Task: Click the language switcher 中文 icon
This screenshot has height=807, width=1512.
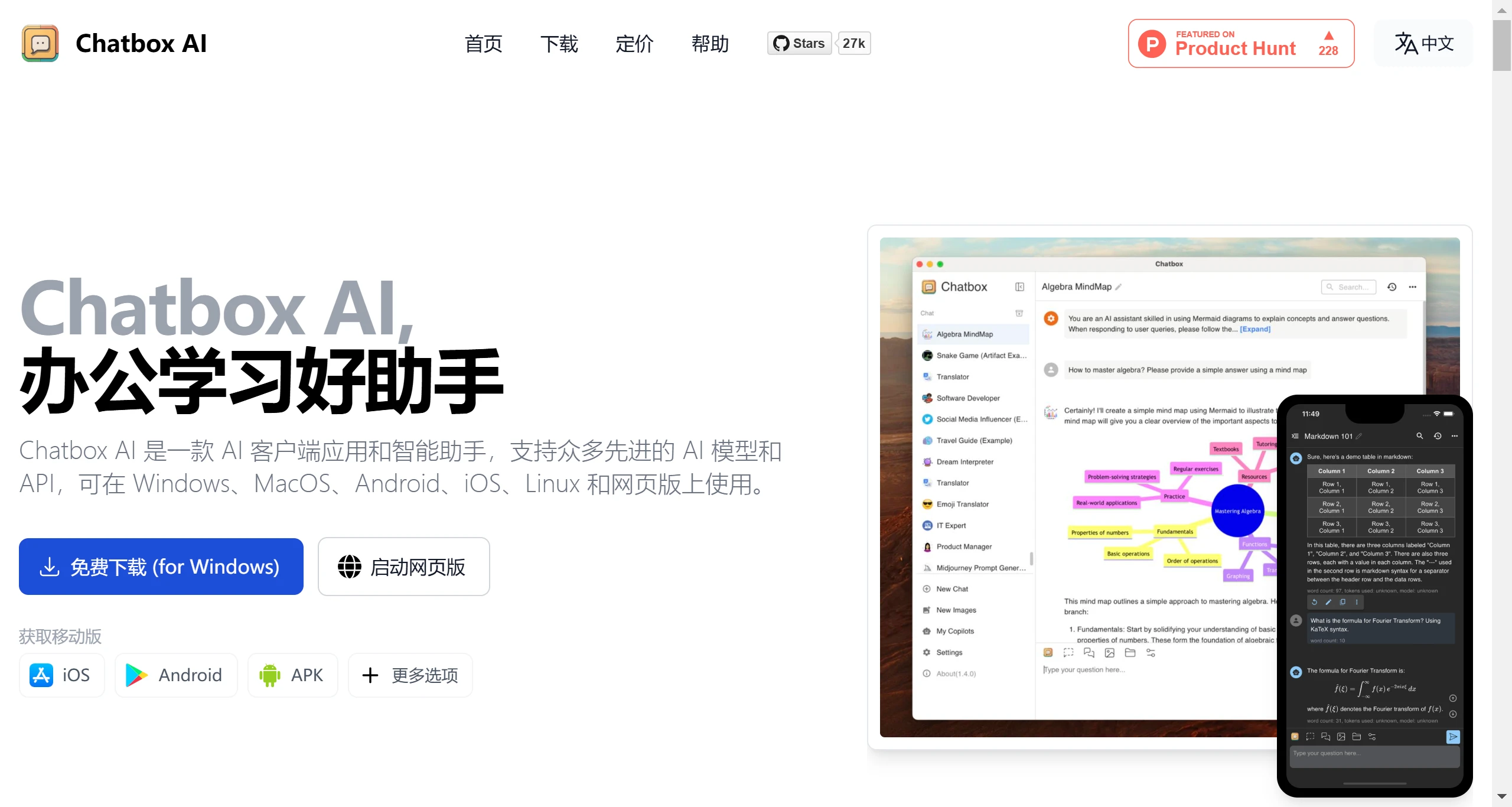Action: [x=1424, y=43]
